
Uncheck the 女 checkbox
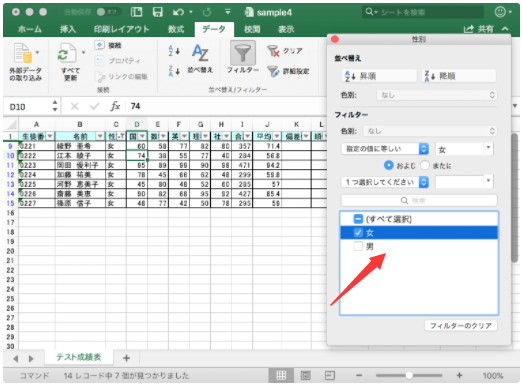(x=358, y=233)
